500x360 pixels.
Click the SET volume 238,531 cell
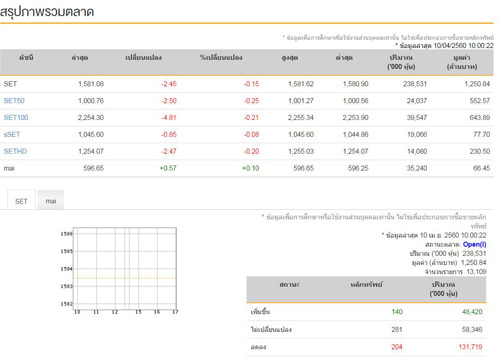[x=415, y=84]
